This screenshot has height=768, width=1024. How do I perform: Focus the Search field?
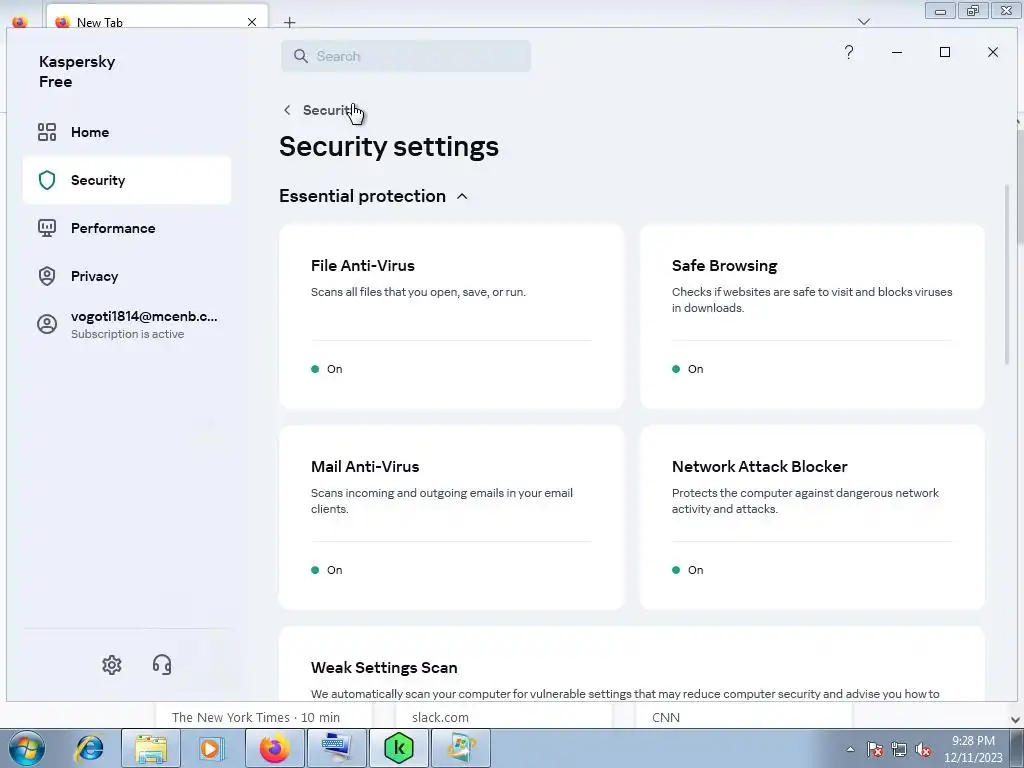click(406, 56)
